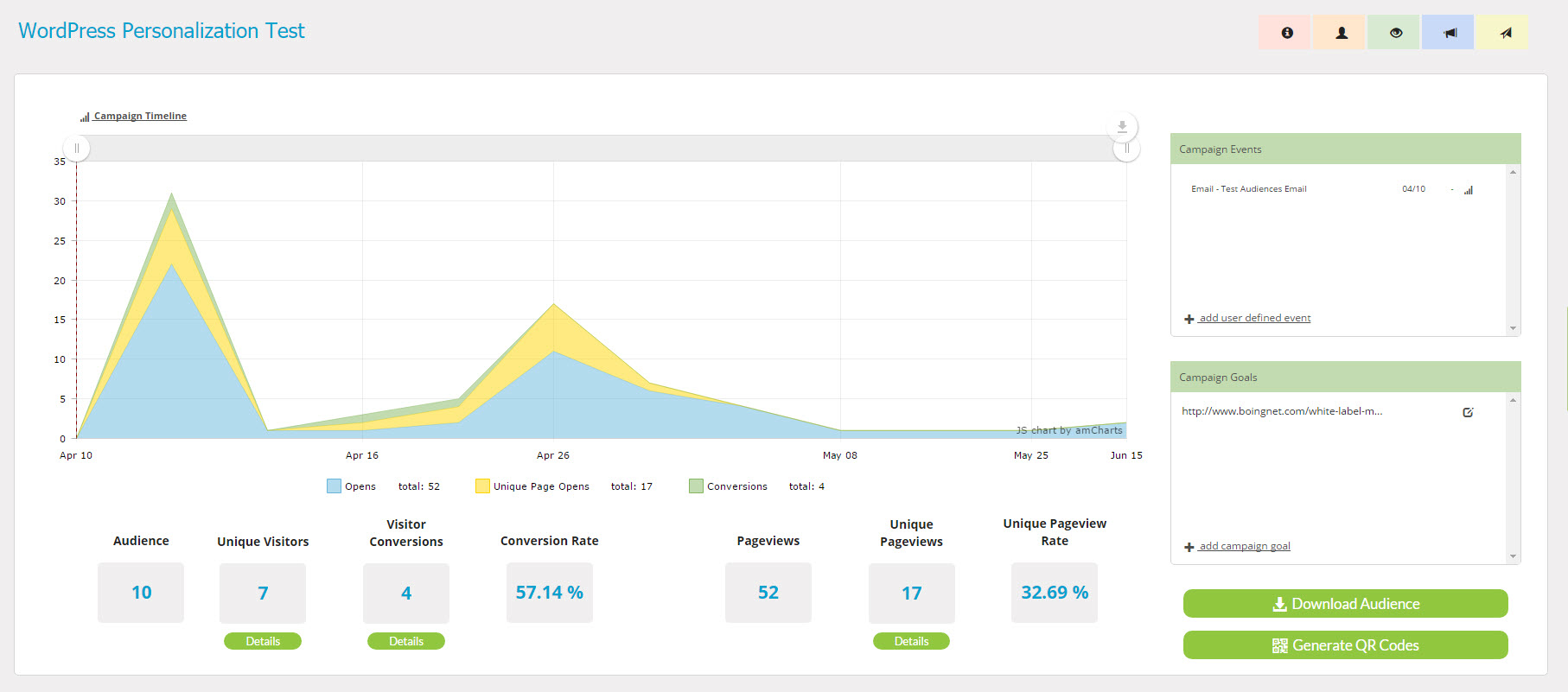1568x692 pixels.
Task: Click add user defined event
Action: point(1254,318)
